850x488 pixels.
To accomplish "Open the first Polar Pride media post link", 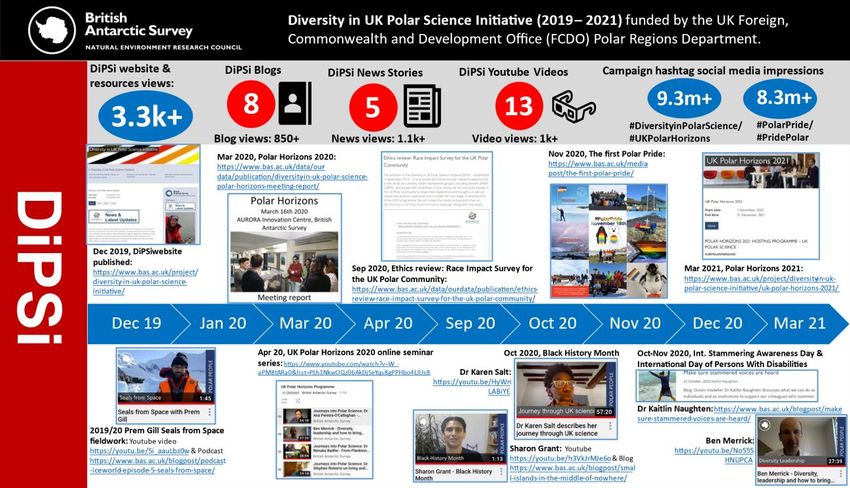I will click(597, 168).
